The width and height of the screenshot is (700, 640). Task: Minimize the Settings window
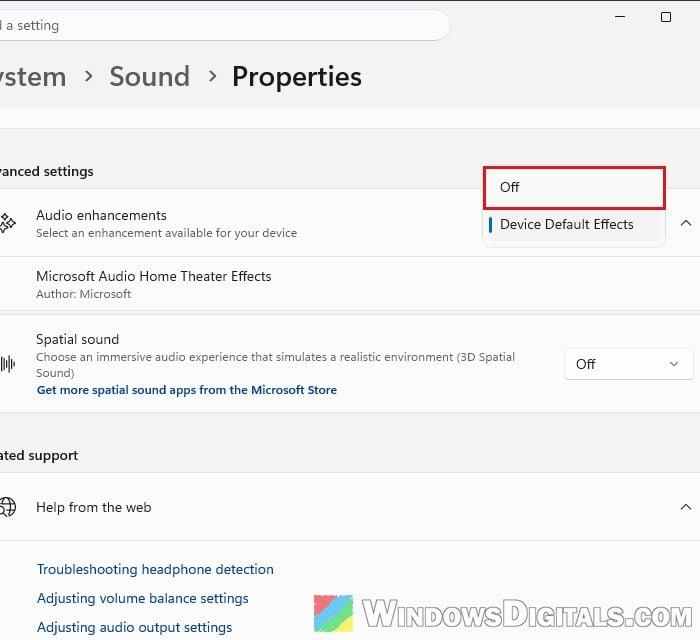[620, 17]
